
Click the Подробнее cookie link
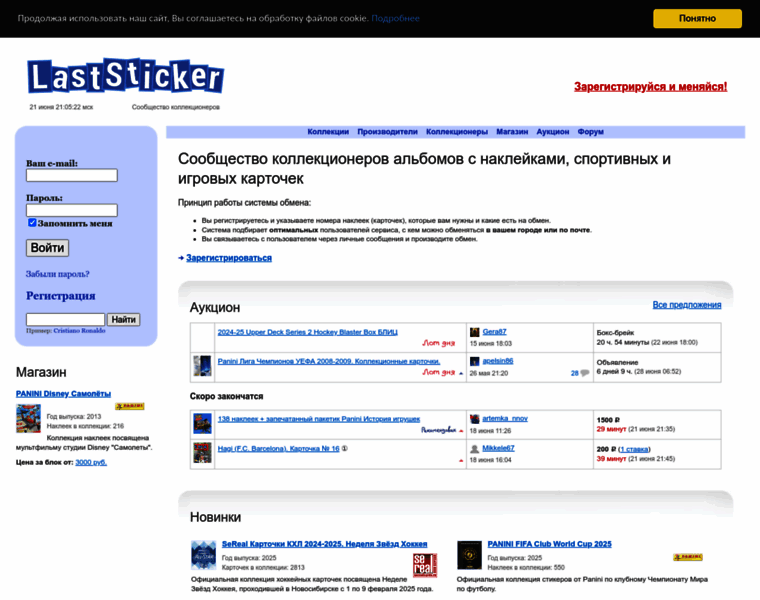click(396, 18)
